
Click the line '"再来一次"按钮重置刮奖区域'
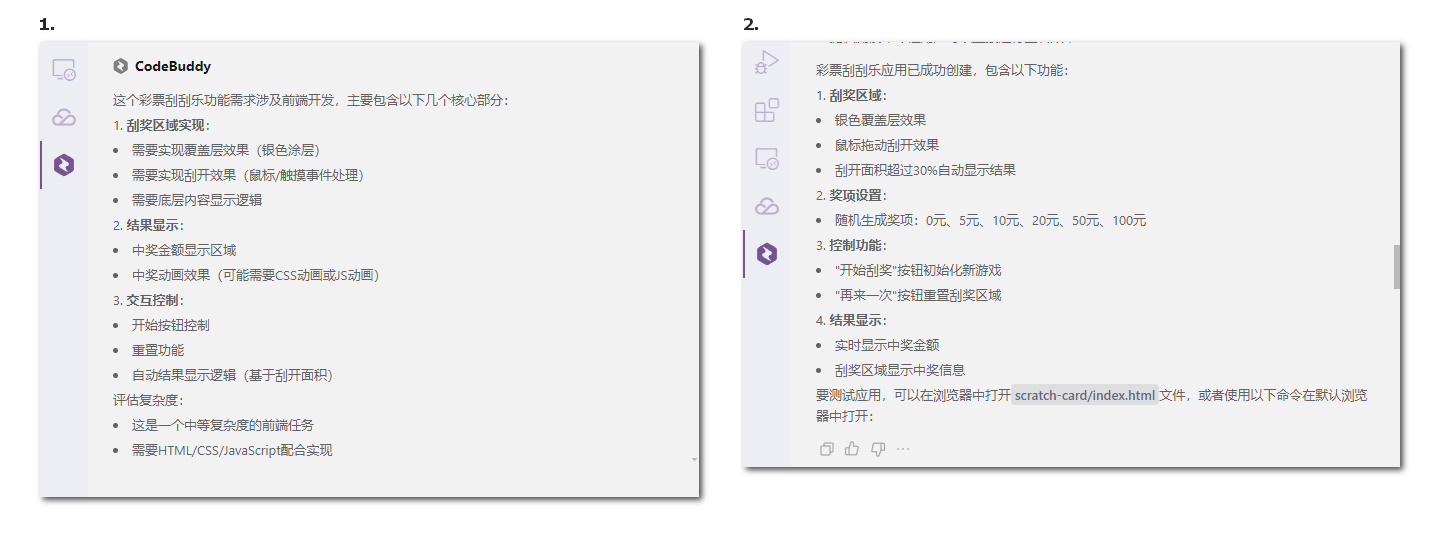coord(918,295)
